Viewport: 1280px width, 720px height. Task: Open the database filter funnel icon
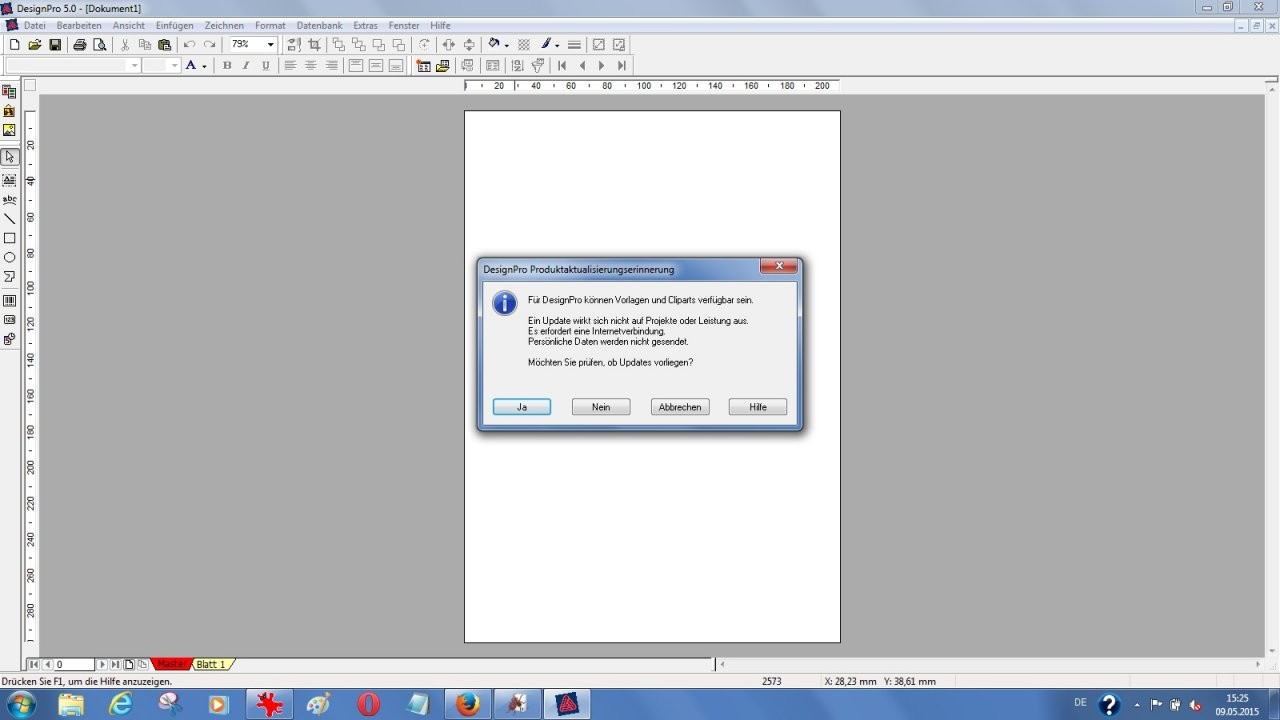(538, 66)
